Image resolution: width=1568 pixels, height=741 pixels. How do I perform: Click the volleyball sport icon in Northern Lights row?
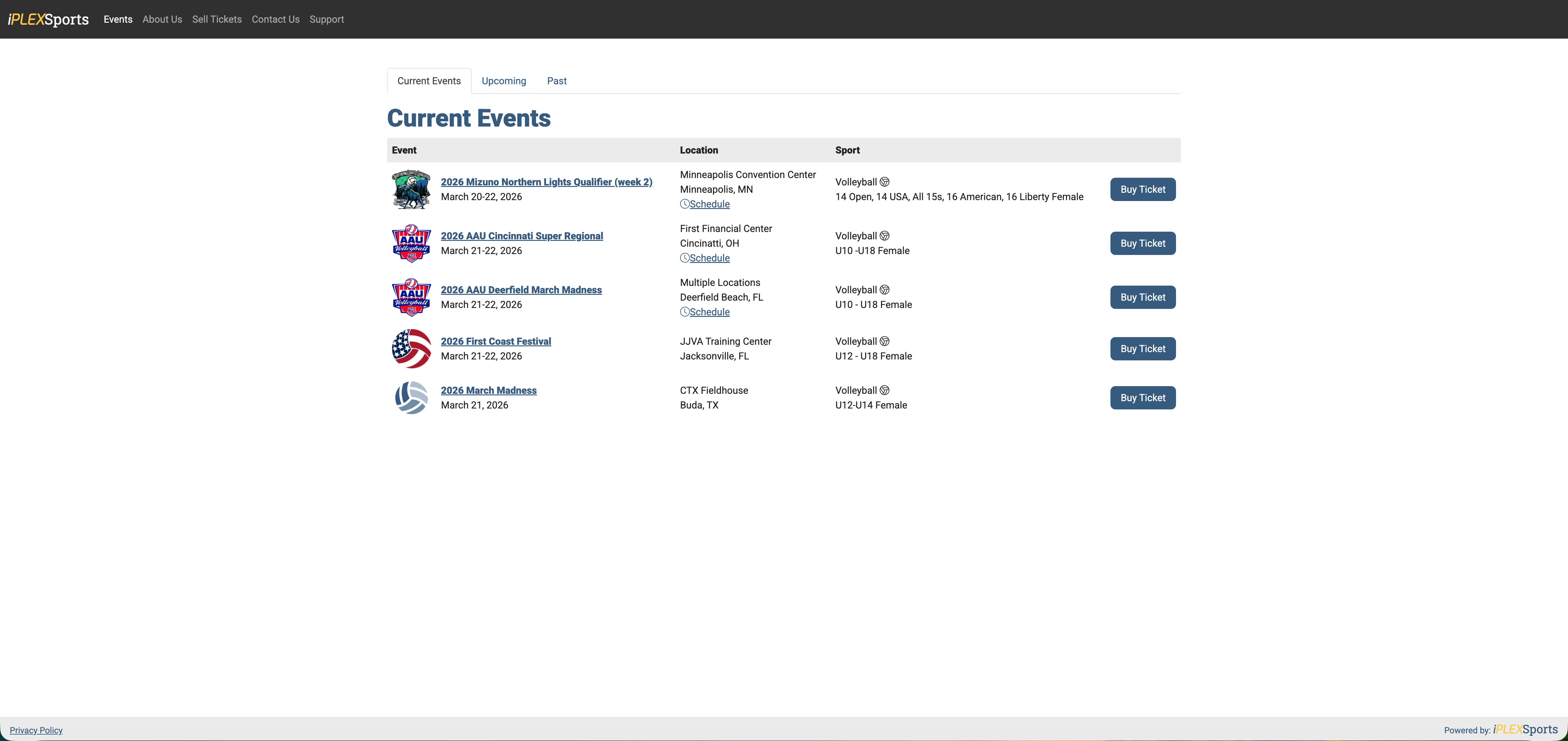pyautogui.click(x=884, y=182)
